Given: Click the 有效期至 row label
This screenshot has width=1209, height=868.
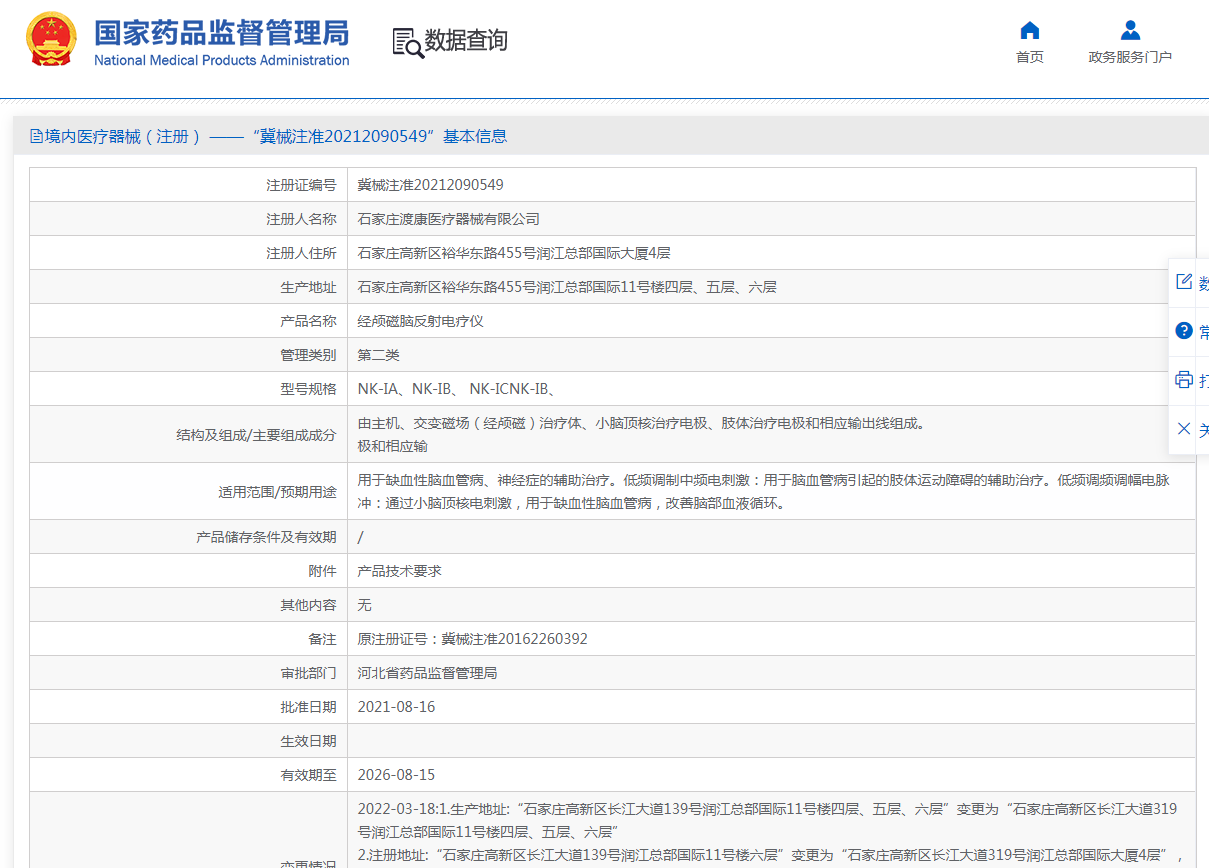Looking at the screenshot, I should [x=308, y=775].
